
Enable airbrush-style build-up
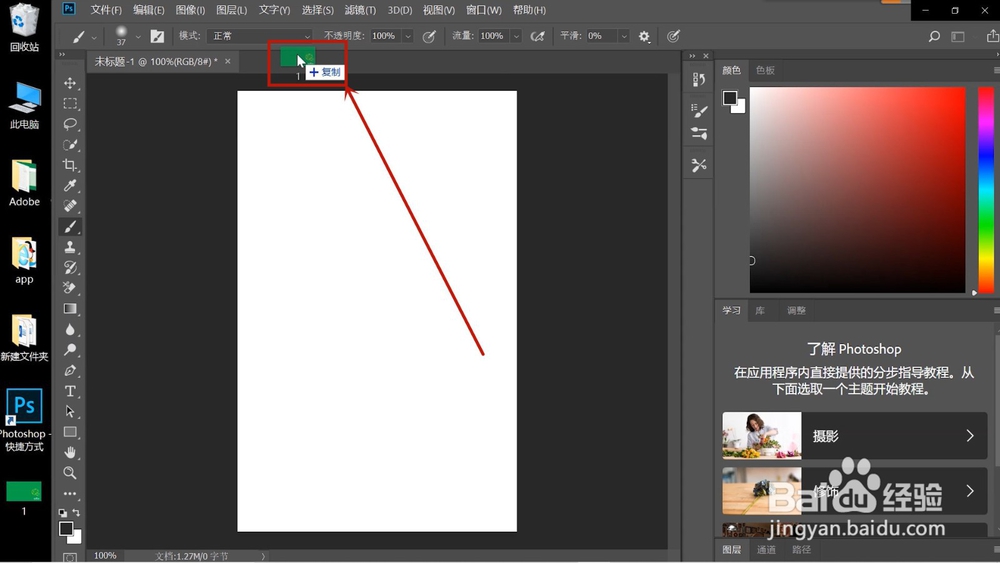[x=538, y=36]
